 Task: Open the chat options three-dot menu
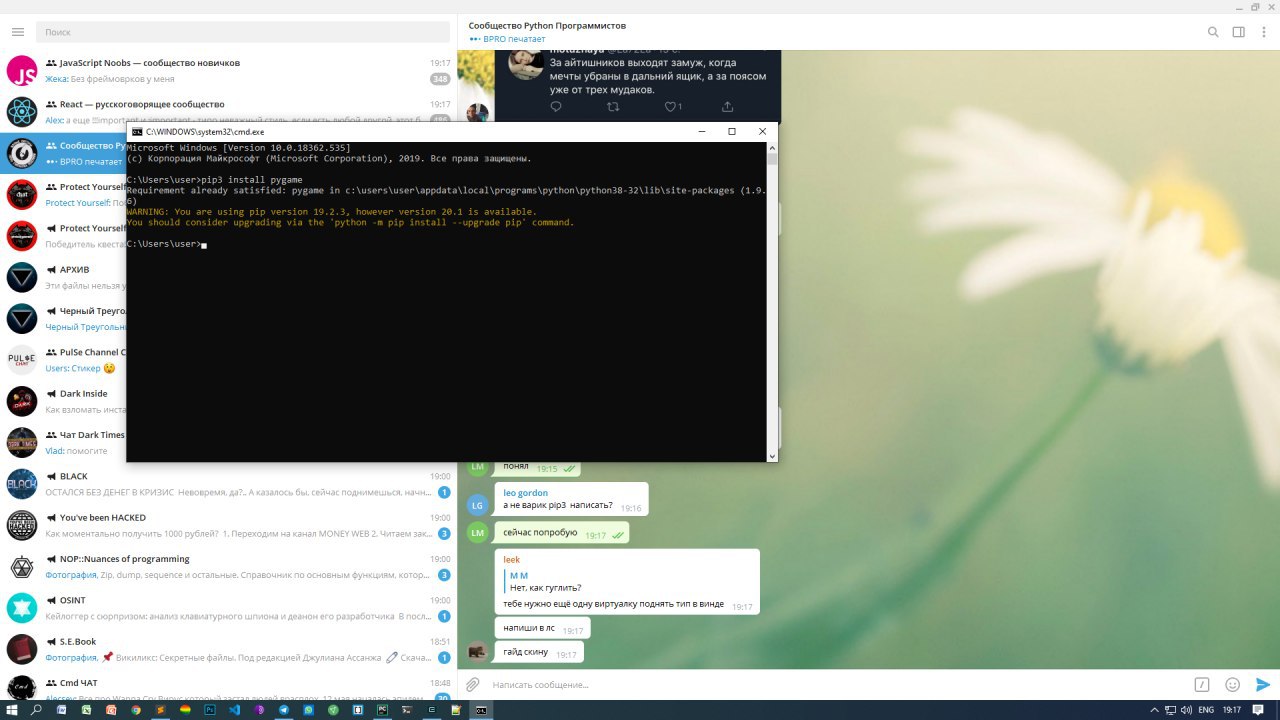1264,32
